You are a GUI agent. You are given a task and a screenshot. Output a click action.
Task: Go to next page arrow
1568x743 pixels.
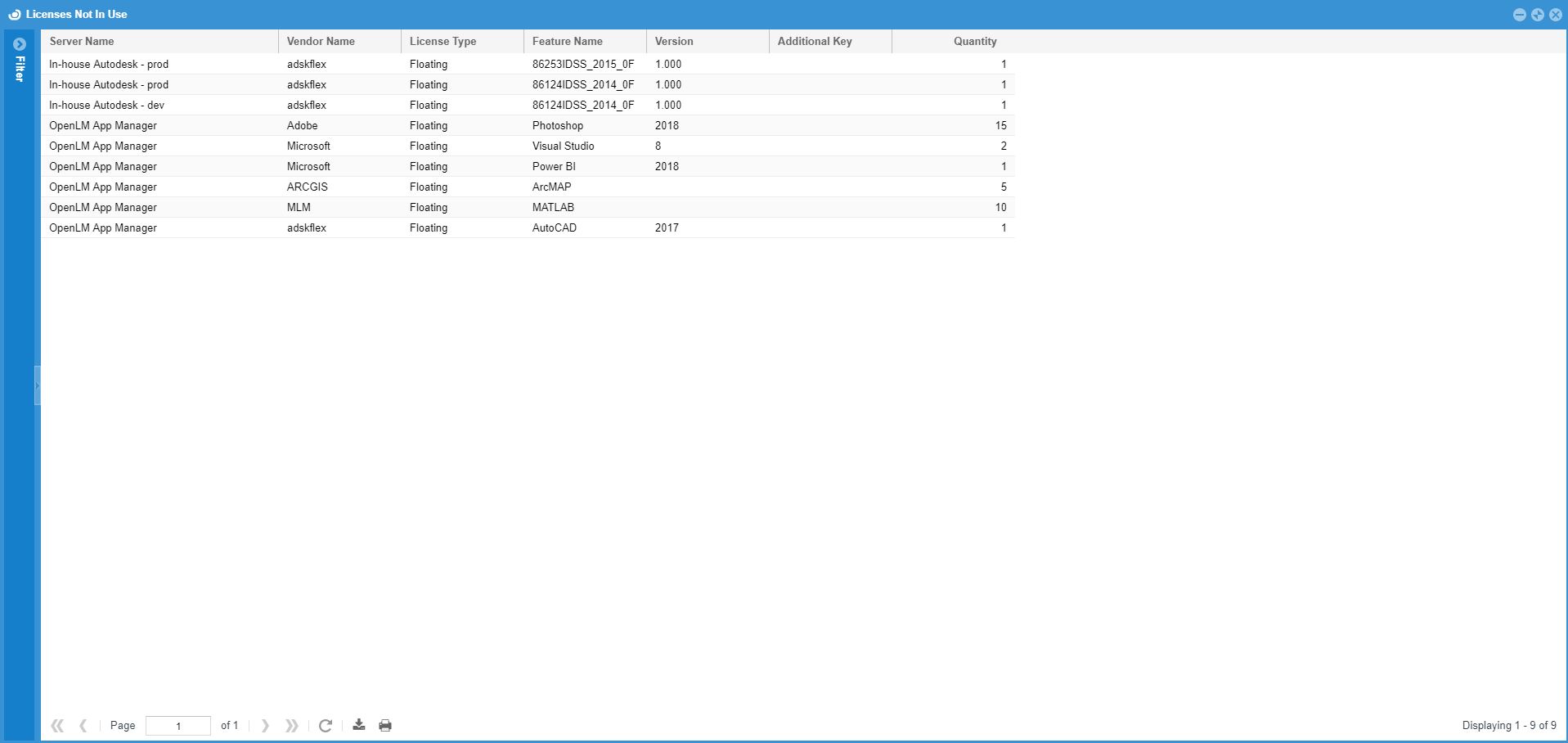pyautogui.click(x=265, y=726)
